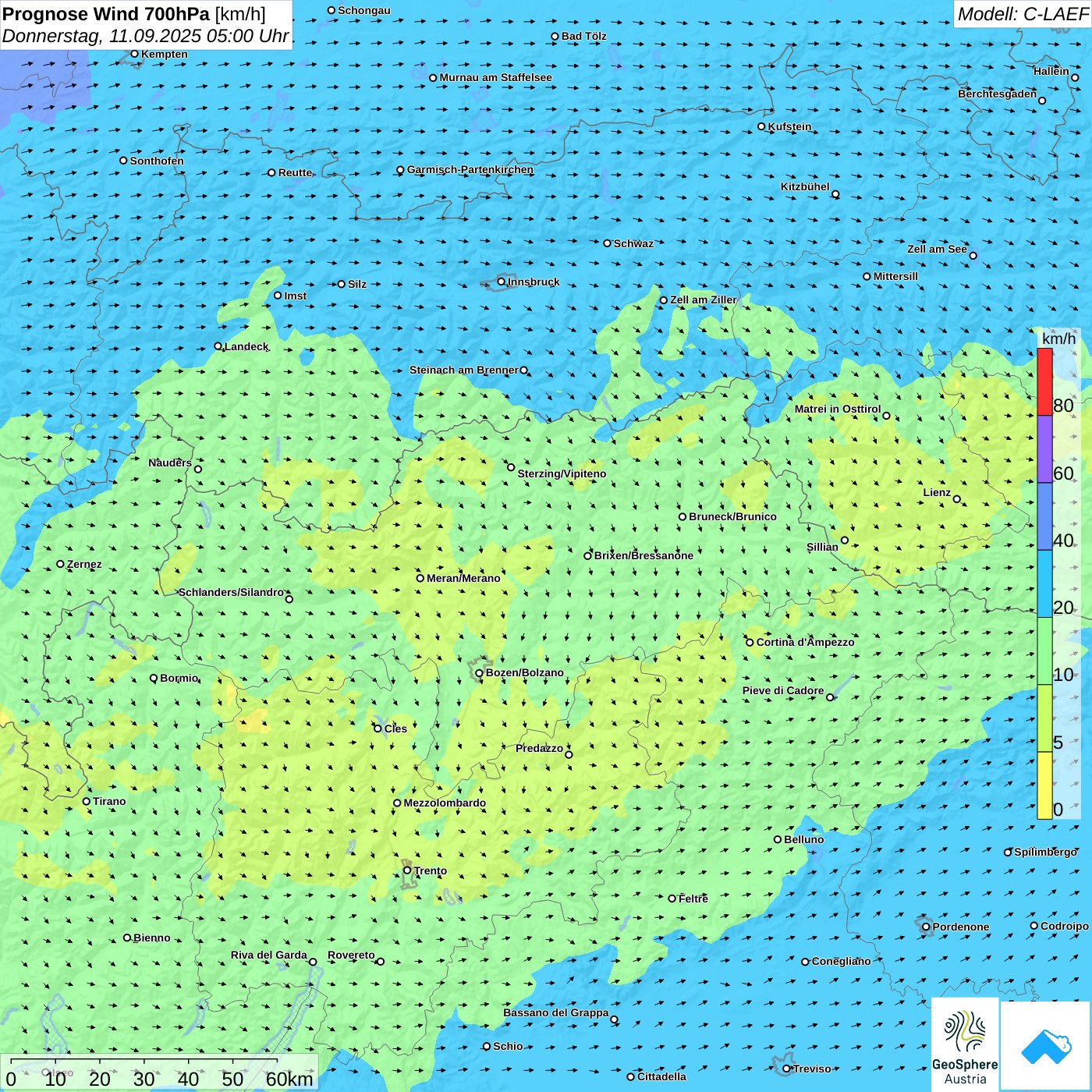Click the Meran/Merano marker
This screenshot has height=1092, width=1092.
(420, 578)
